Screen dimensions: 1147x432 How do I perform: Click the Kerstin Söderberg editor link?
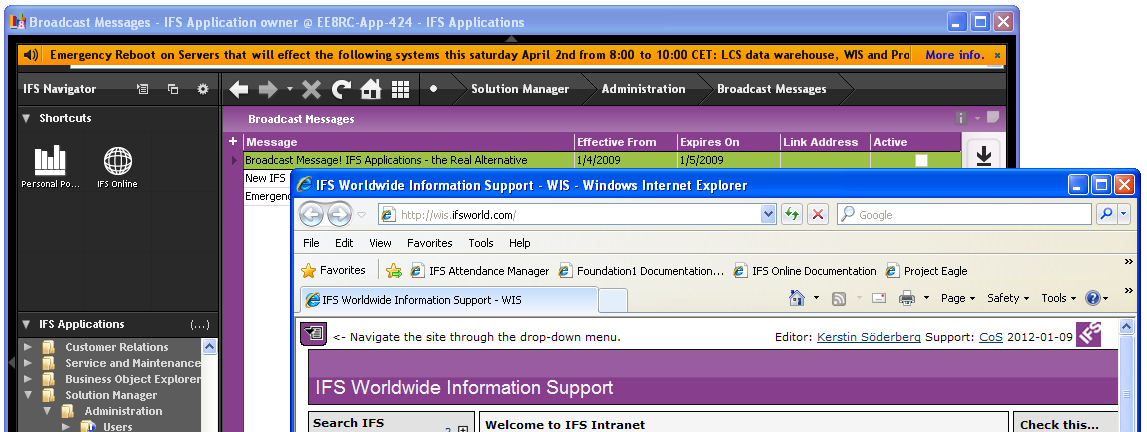tap(869, 337)
